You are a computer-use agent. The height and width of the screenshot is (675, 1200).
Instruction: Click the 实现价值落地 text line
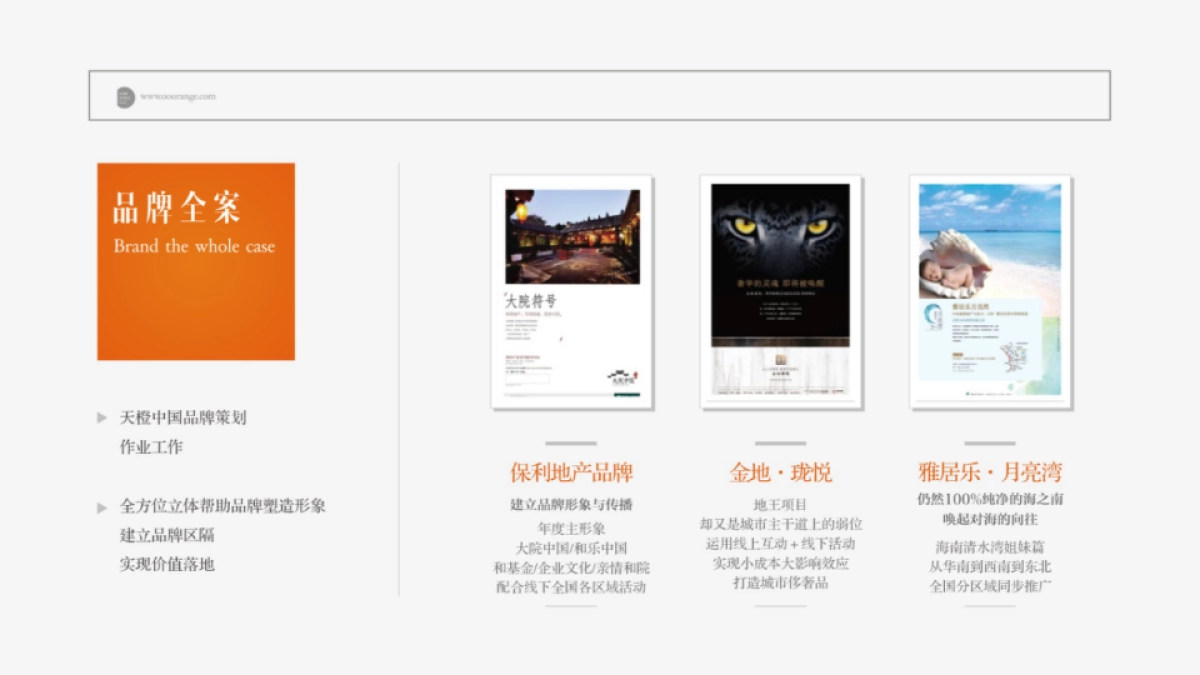tap(167, 564)
